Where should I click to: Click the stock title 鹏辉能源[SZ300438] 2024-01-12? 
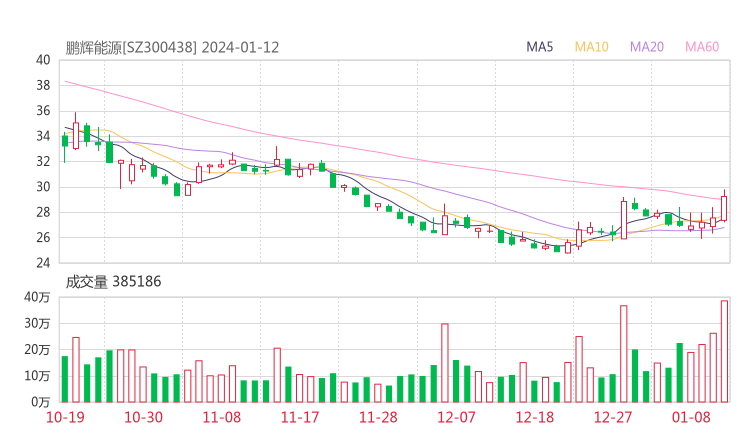pos(172,48)
